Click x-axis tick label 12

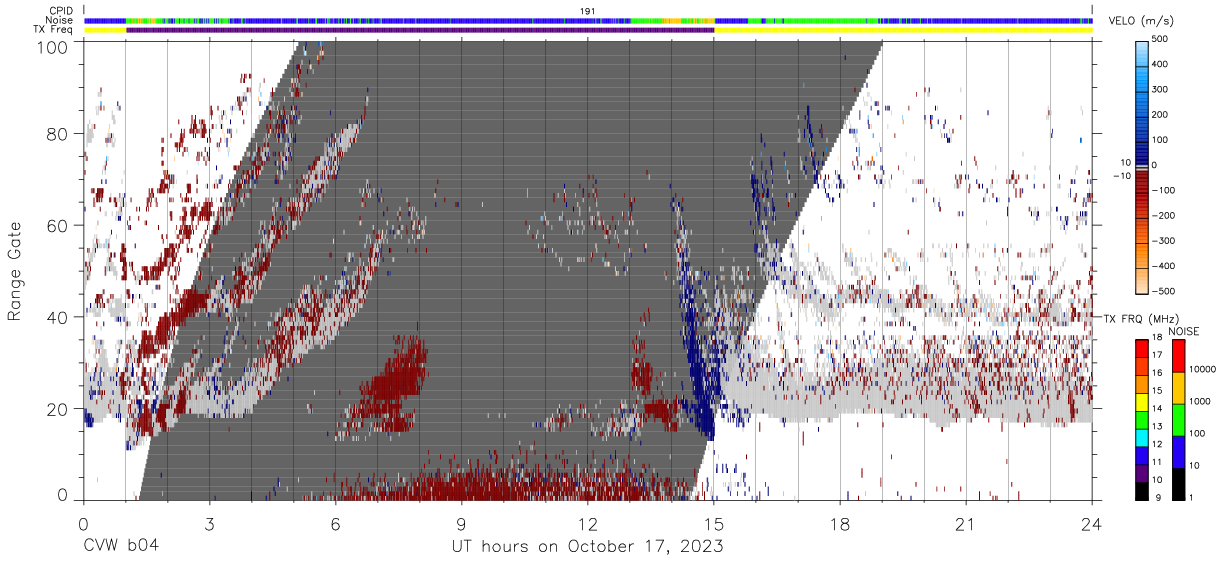588,523
